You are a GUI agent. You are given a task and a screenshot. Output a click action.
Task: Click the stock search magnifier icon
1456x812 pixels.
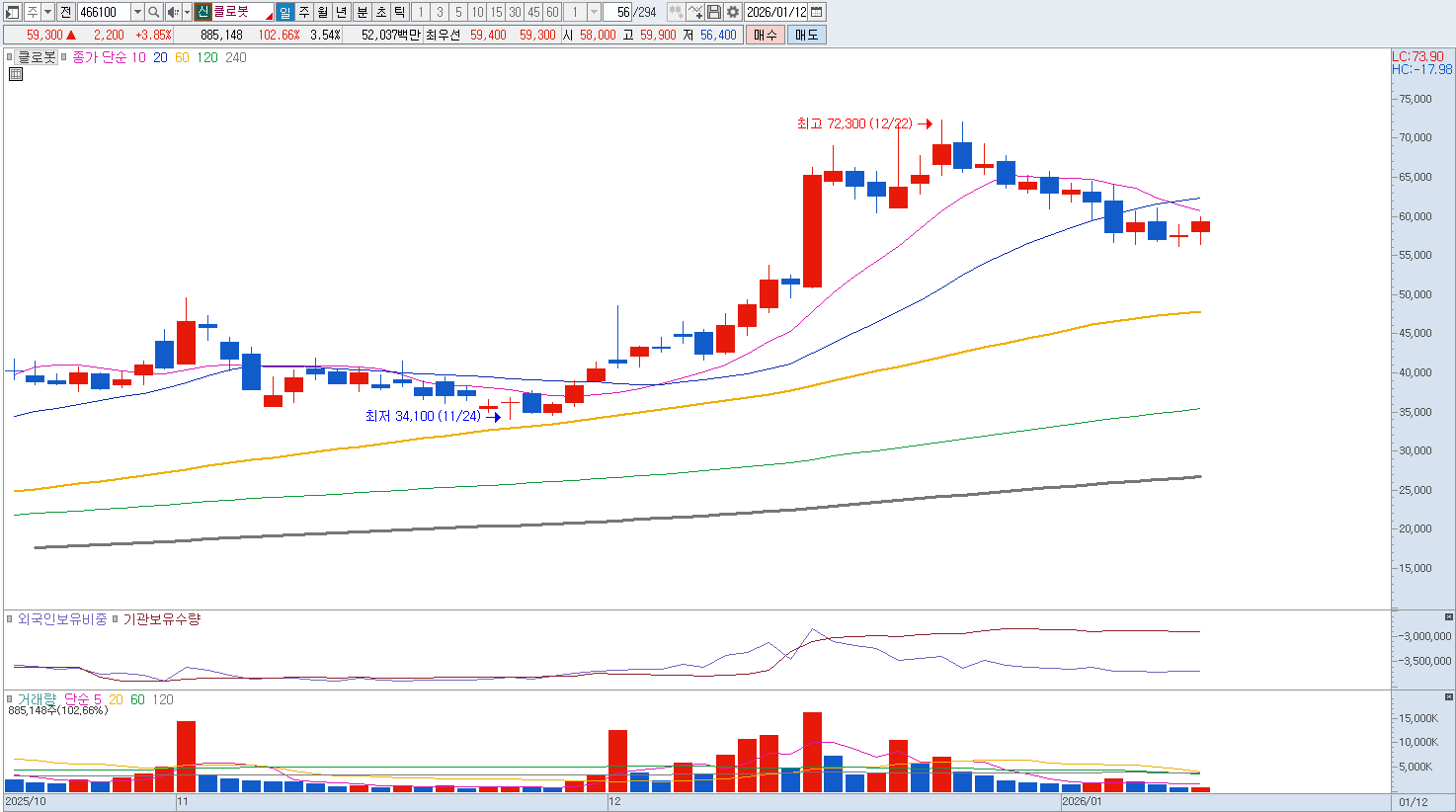pos(154,12)
